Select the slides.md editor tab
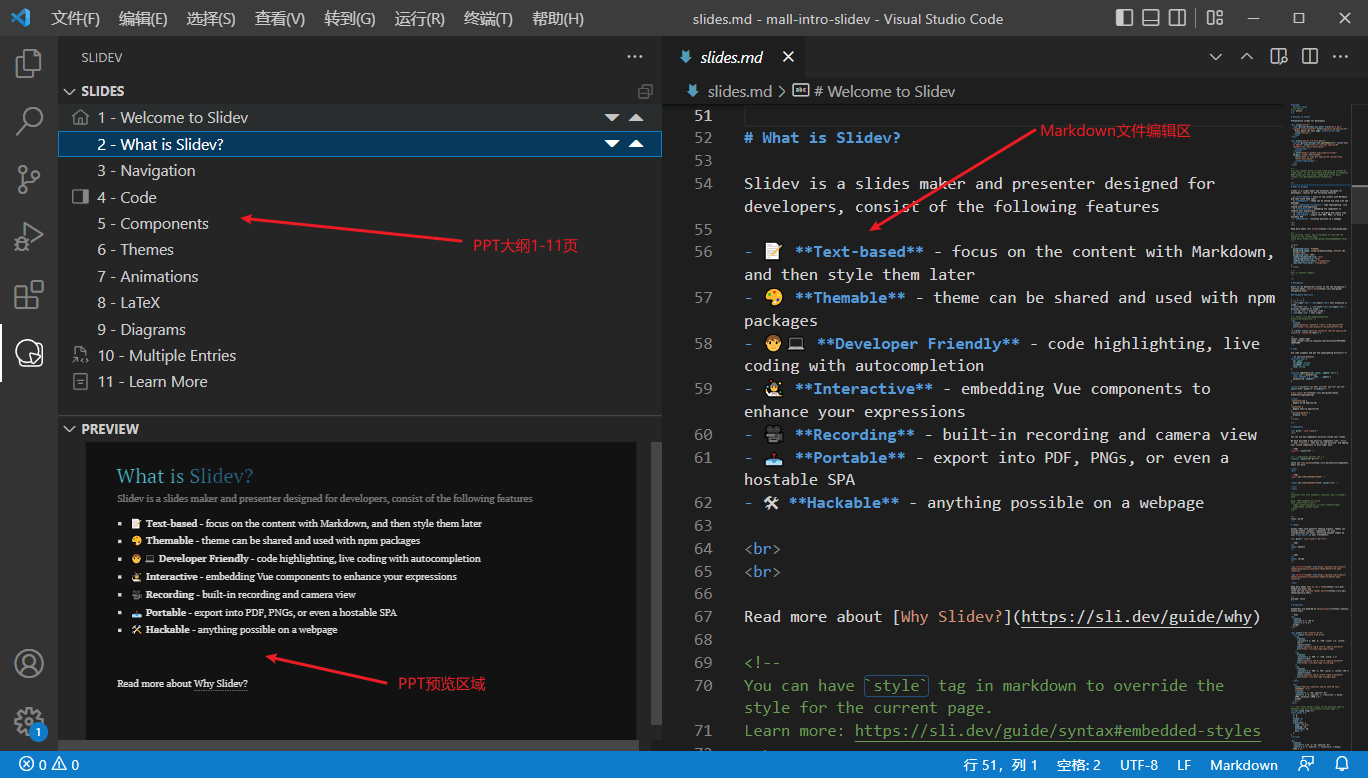This screenshot has width=1368, height=778. (x=732, y=57)
